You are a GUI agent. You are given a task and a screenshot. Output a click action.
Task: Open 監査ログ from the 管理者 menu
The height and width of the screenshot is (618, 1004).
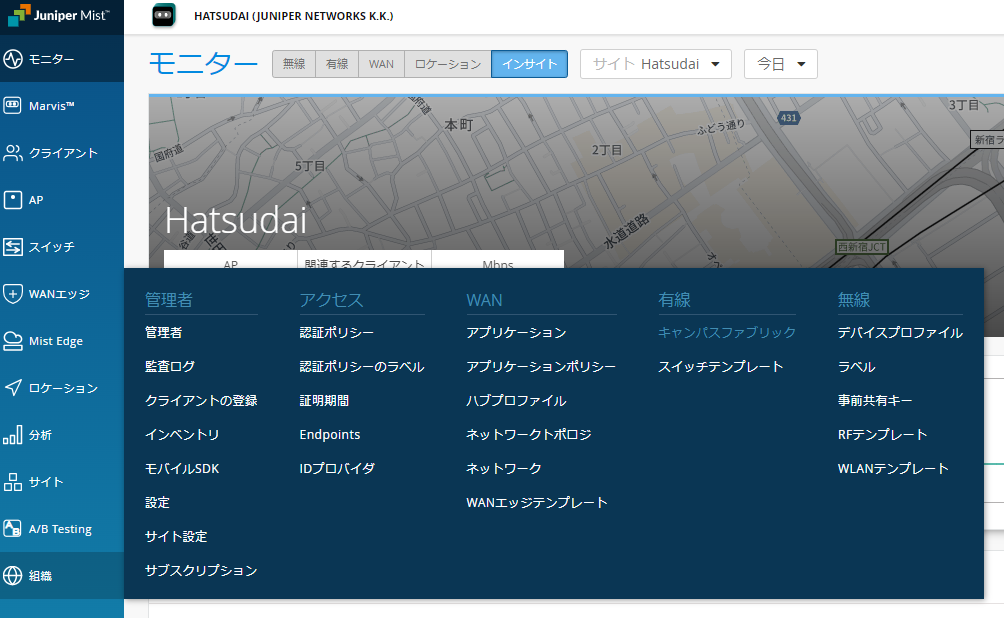pyautogui.click(x=170, y=367)
